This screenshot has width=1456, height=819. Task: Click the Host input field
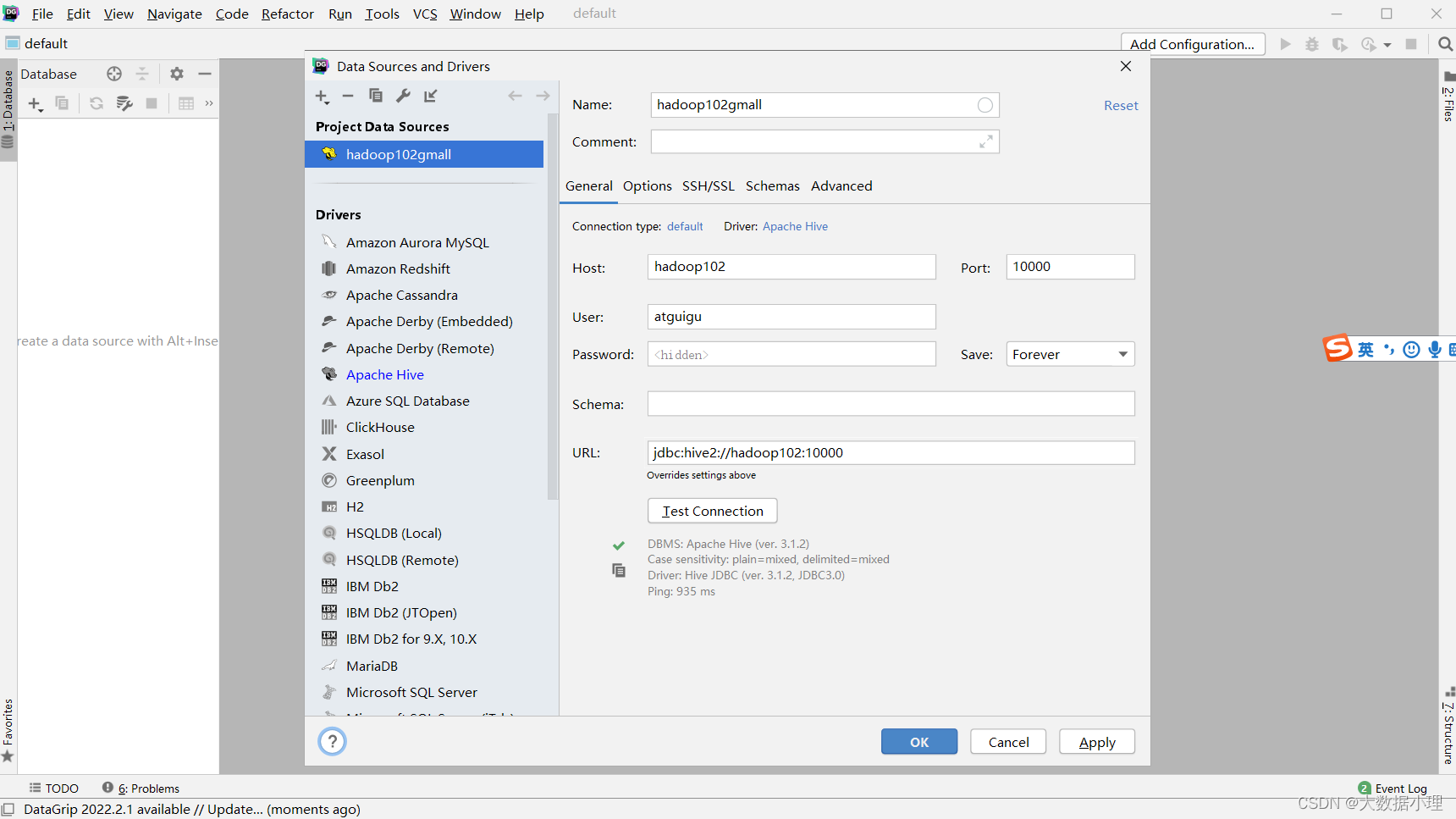point(791,267)
